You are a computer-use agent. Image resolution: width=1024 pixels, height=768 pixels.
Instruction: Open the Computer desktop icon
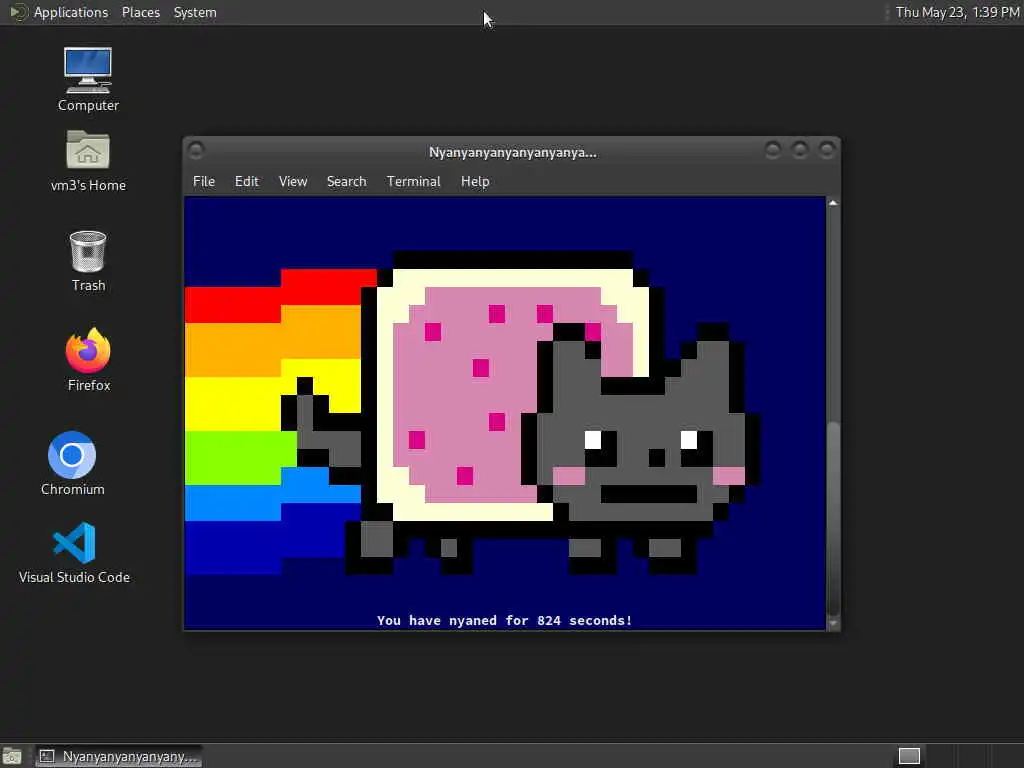(x=88, y=80)
